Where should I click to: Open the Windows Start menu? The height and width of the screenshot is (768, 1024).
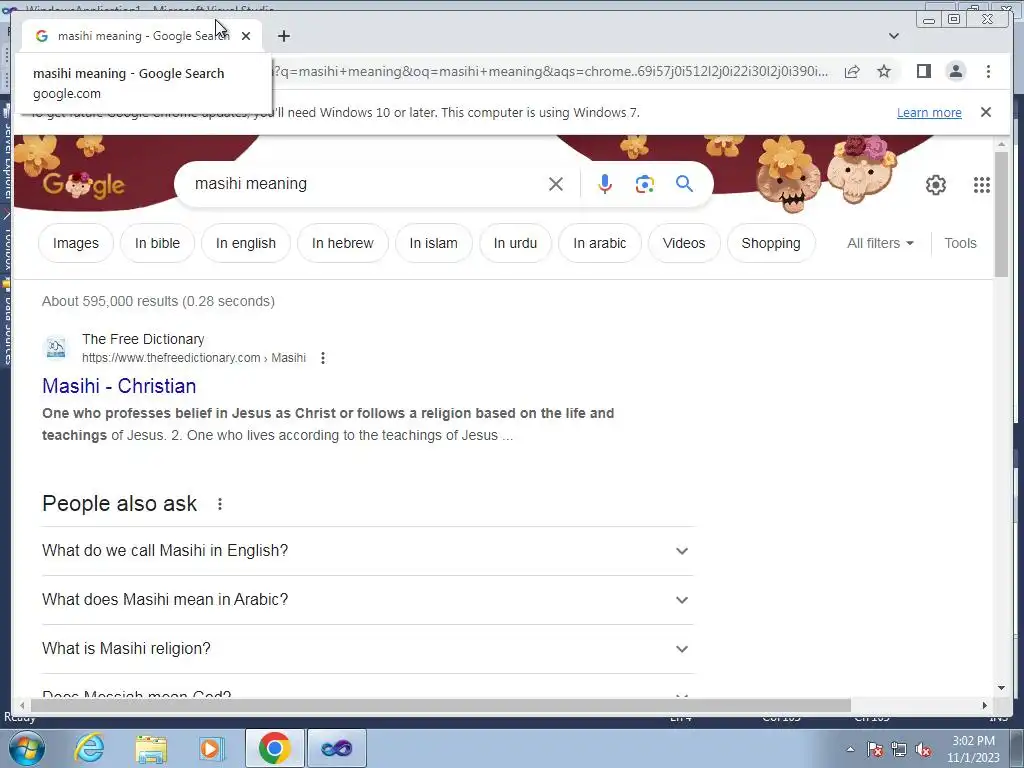tap(25, 748)
